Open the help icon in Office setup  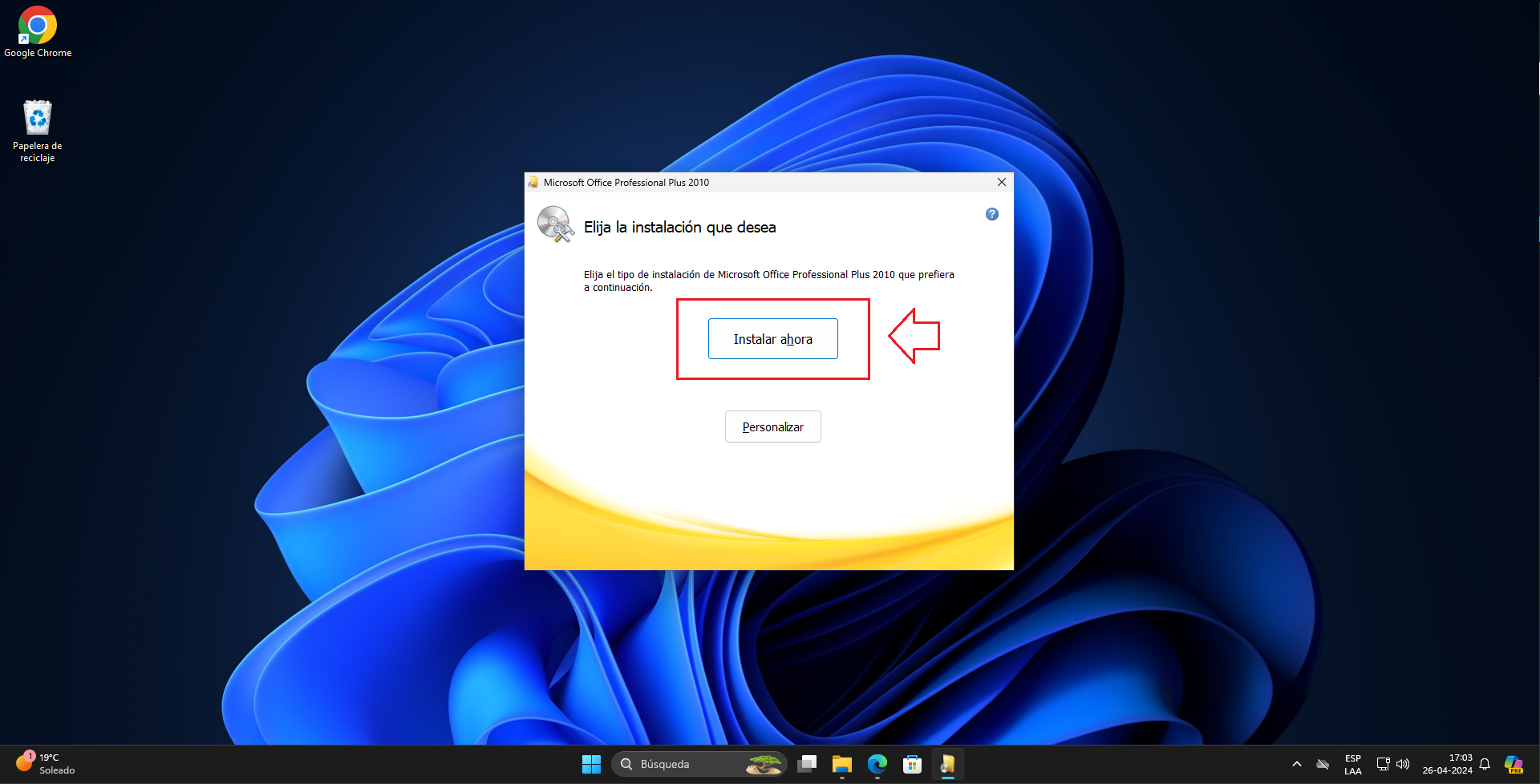click(992, 214)
